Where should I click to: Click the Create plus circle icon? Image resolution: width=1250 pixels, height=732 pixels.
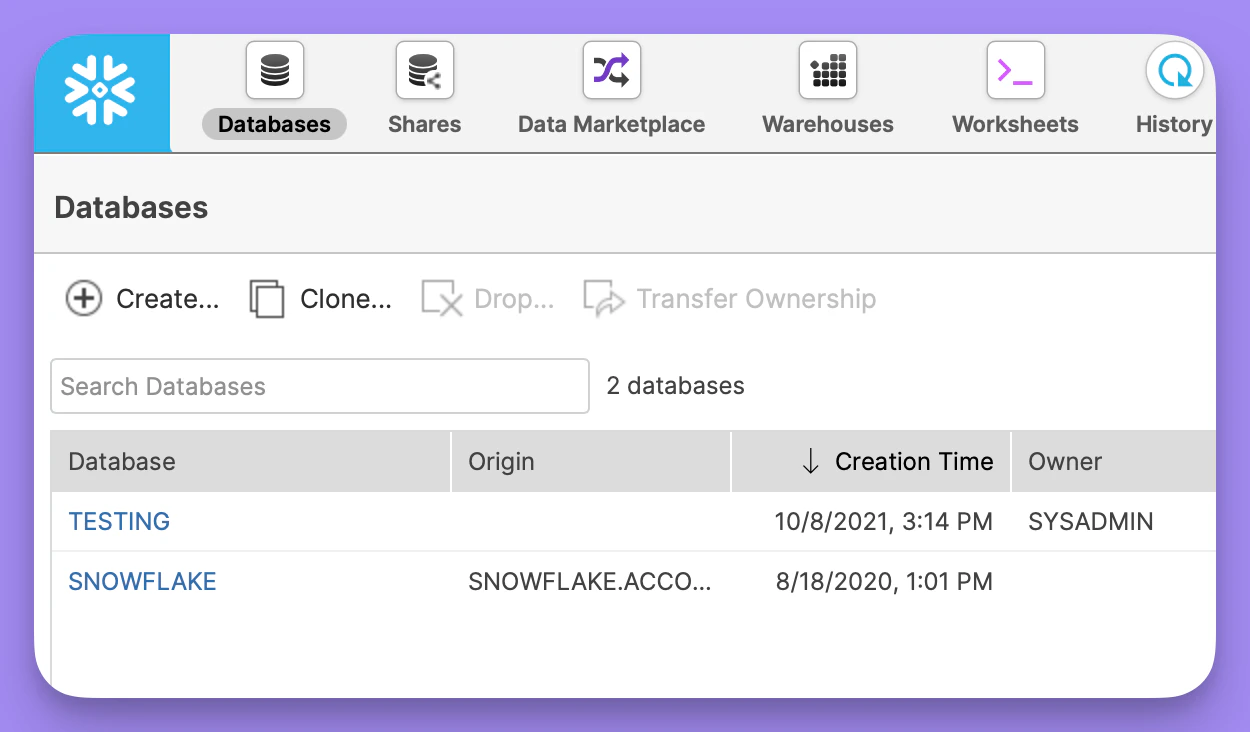pyautogui.click(x=84, y=298)
